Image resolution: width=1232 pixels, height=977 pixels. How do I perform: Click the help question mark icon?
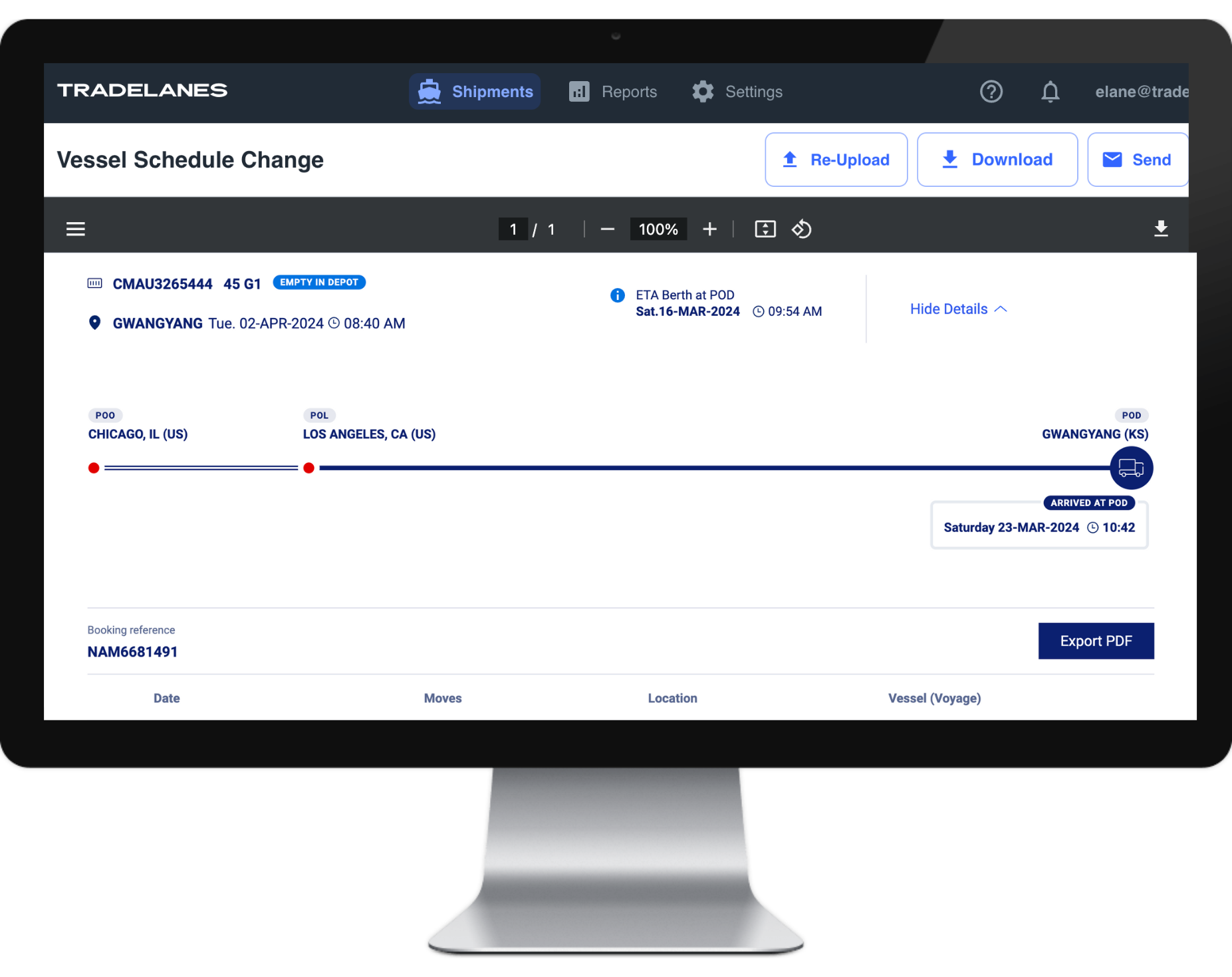tap(991, 92)
